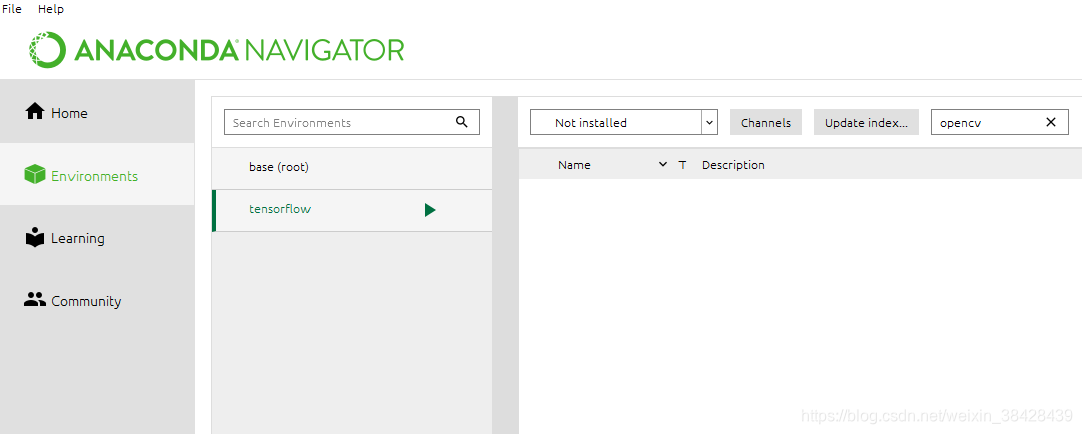1082x434 pixels.
Task: Click the Learning book icon
Action: (x=35, y=237)
